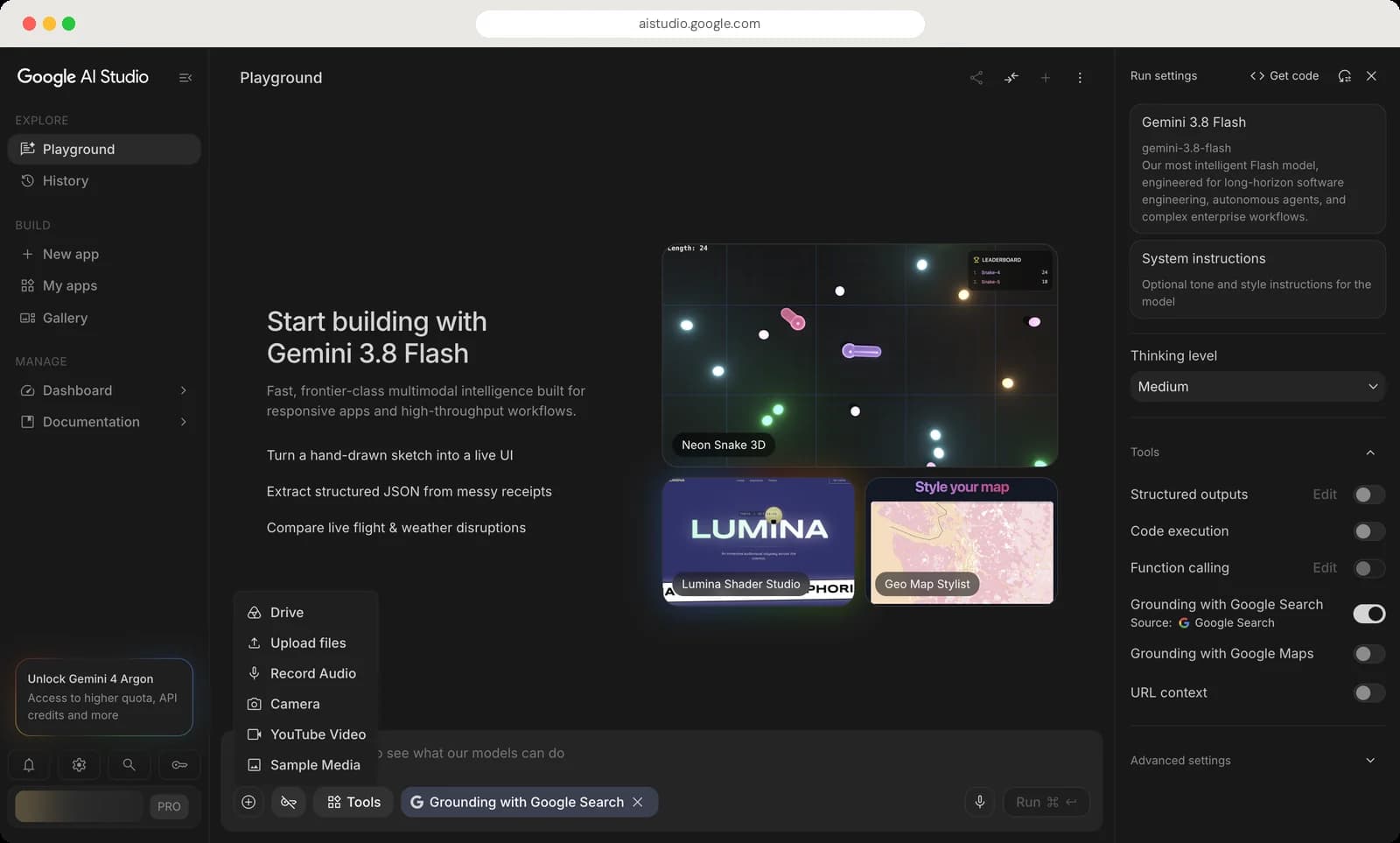The image size is (1400, 843).
Task: Choose Drive from the insert menu
Action: [306, 613]
